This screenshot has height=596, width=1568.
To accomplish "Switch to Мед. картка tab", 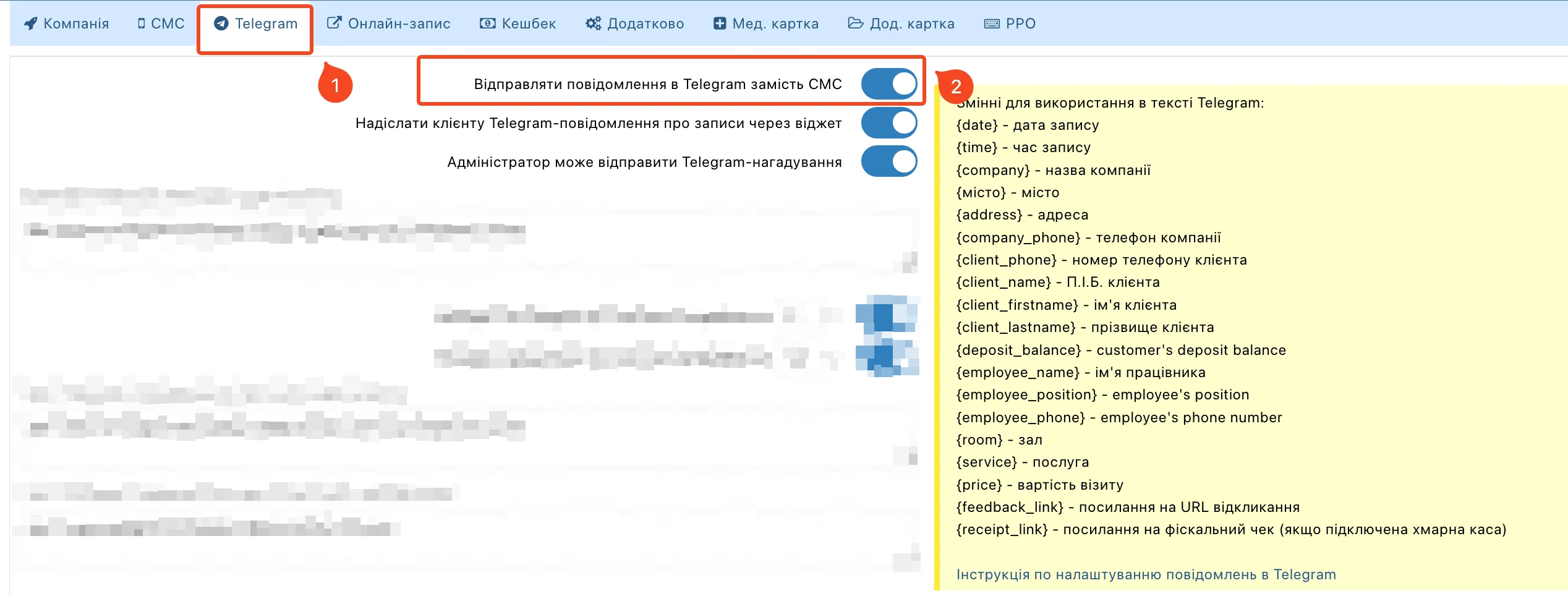I will point(766,23).
